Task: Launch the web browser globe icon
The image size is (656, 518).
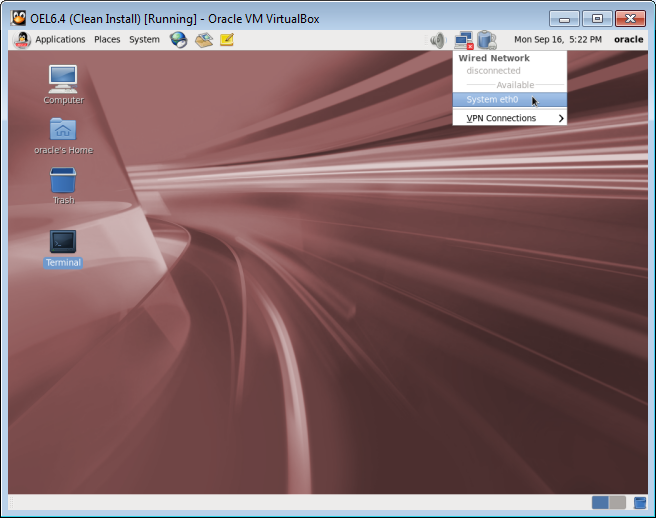Action: [178, 40]
